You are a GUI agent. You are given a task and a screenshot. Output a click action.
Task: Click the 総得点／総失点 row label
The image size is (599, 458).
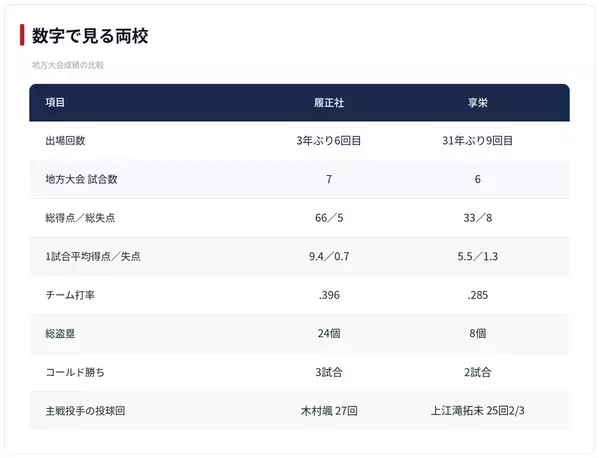click(x=80, y=218)
